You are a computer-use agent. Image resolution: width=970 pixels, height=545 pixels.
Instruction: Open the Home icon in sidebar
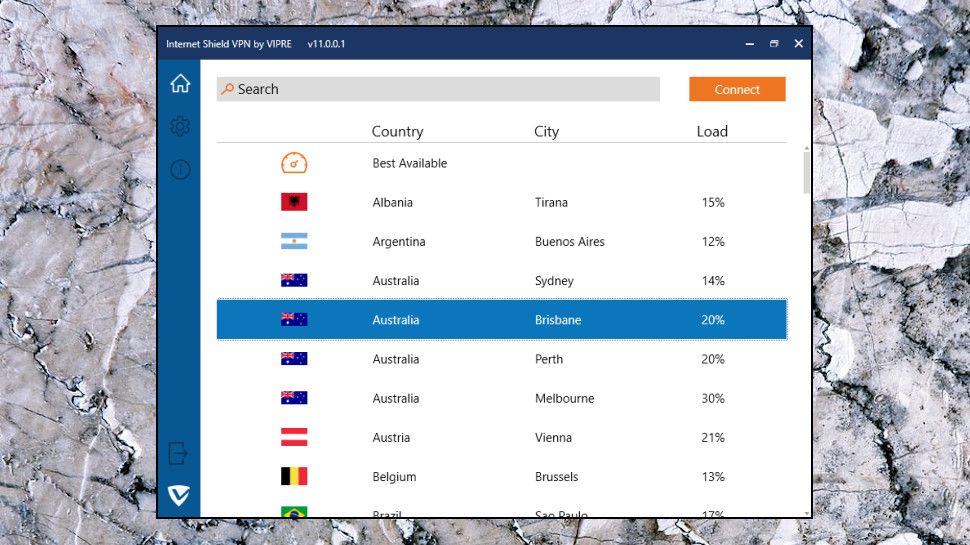[180, 83]
